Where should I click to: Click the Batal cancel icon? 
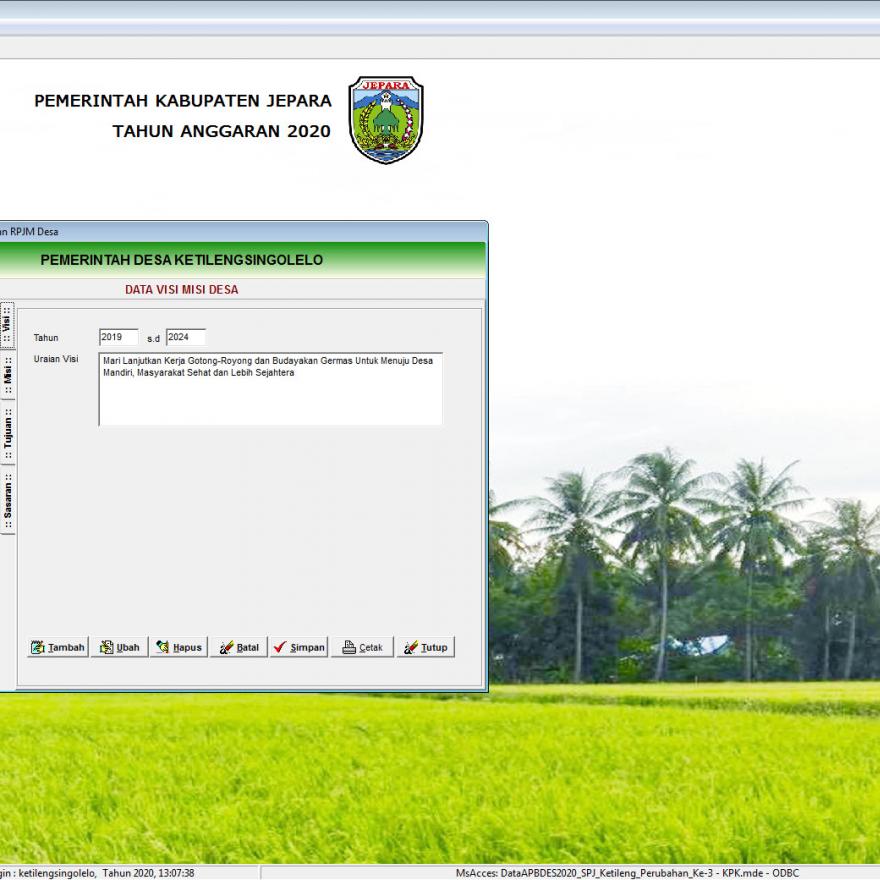click(226, 647)
